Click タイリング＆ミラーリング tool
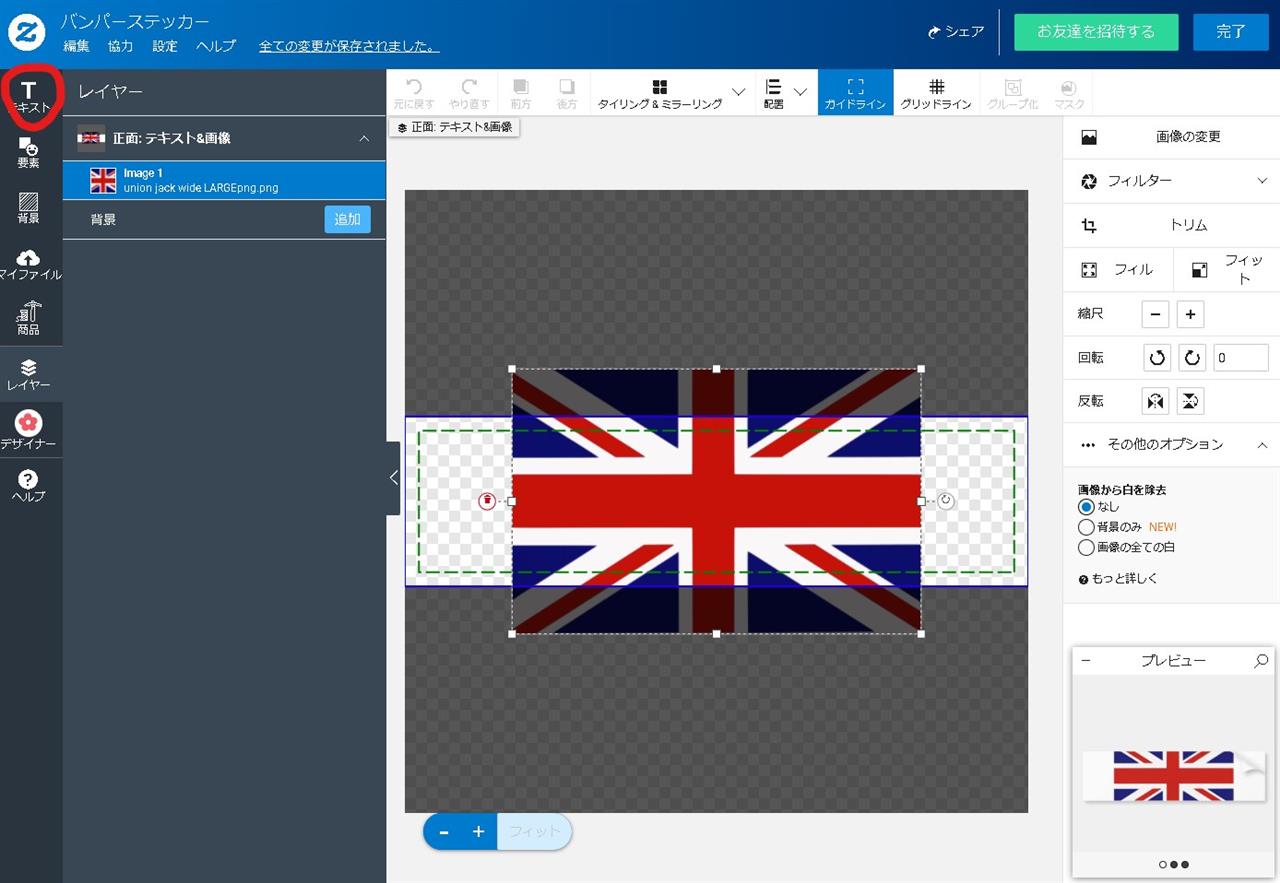This screenshot has height=883, width=1280. 659,94
